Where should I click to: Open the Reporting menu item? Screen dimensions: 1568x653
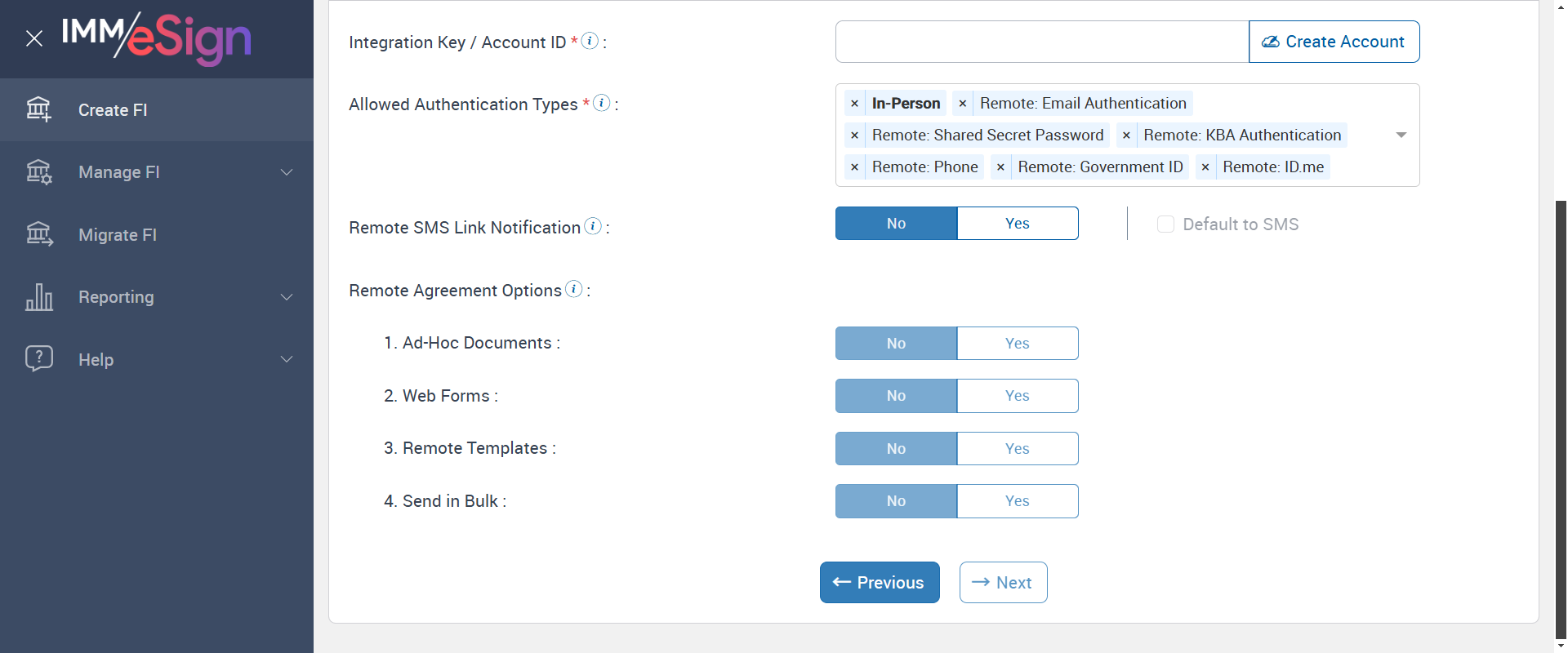tap(116, 297)
